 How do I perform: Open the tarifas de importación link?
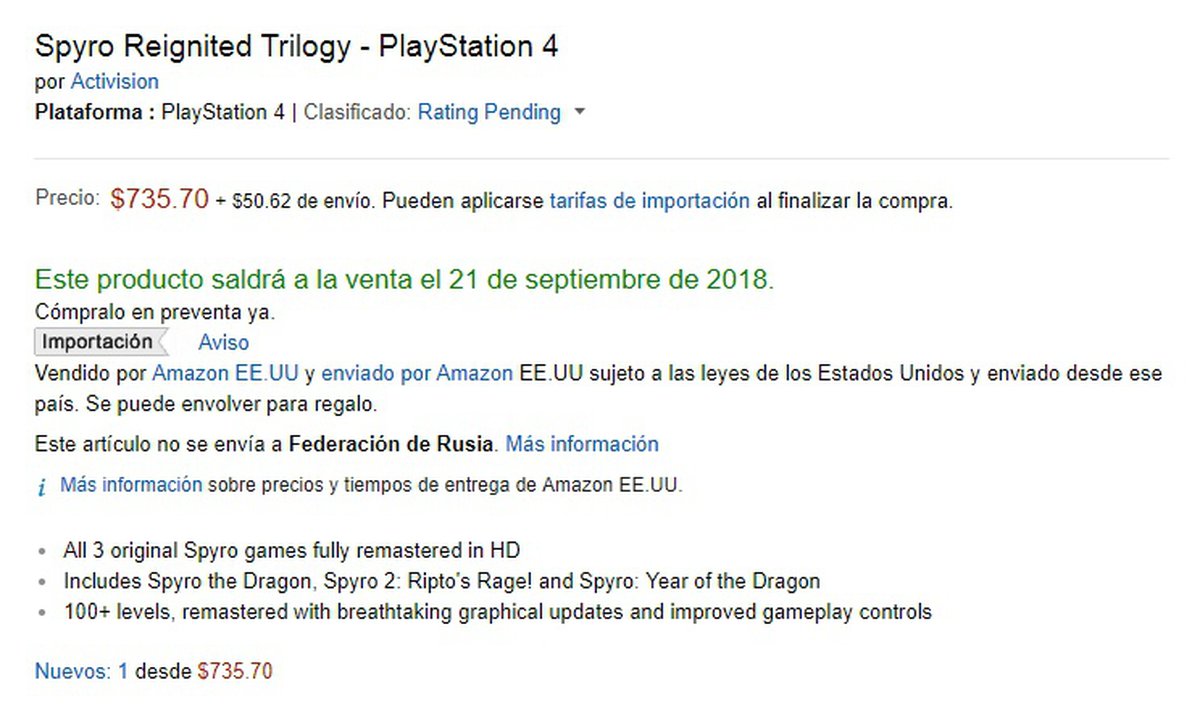(x=649, y=200)
